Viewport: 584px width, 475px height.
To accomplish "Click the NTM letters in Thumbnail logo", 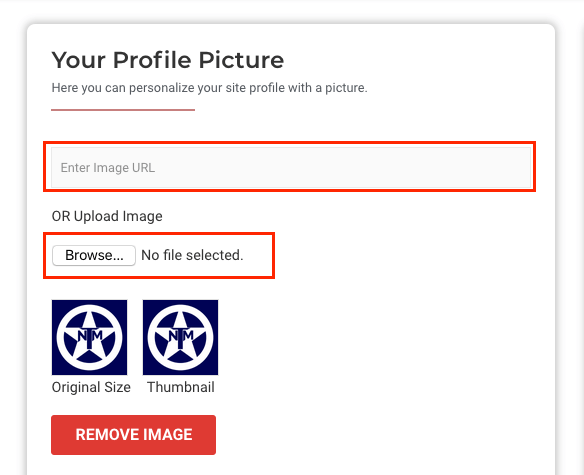I will click(181, 336).
